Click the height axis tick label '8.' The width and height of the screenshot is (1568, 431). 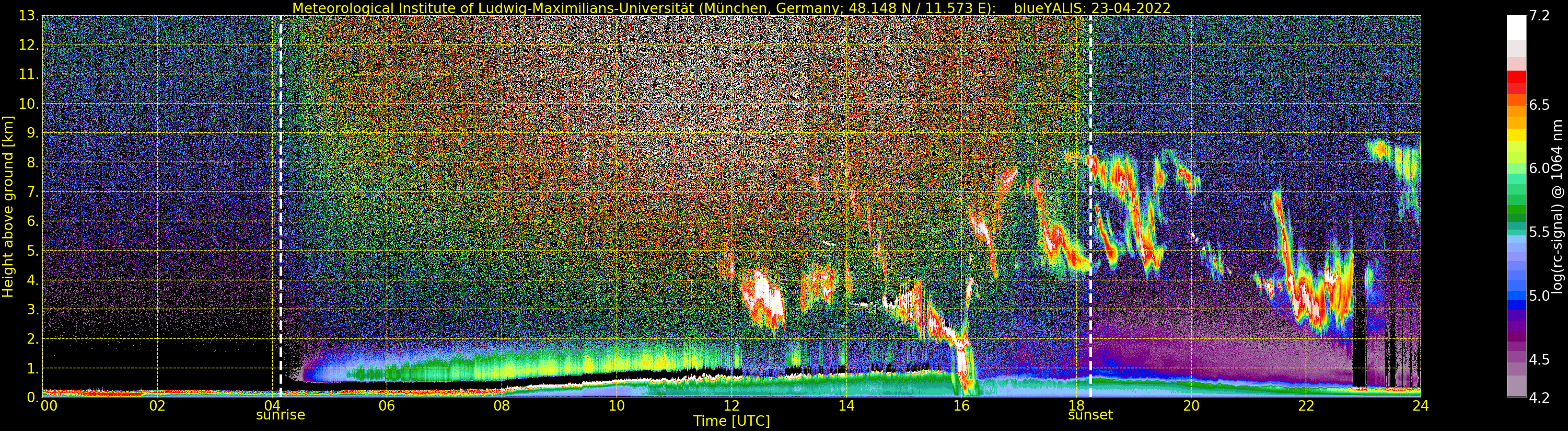click(x=32, y=162)
